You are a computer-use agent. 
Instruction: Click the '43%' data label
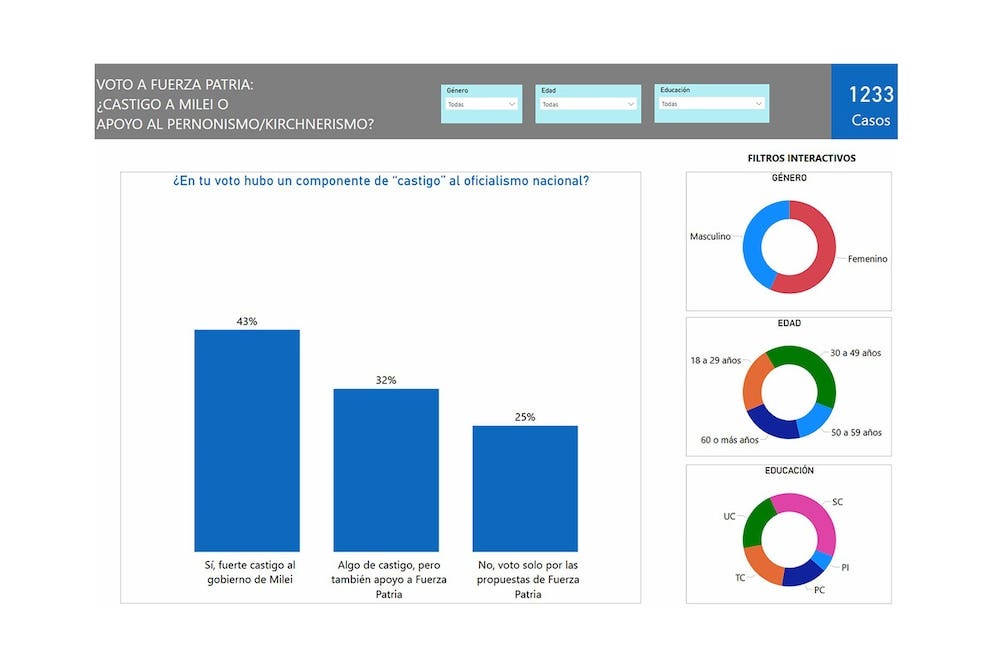[247, 321]
